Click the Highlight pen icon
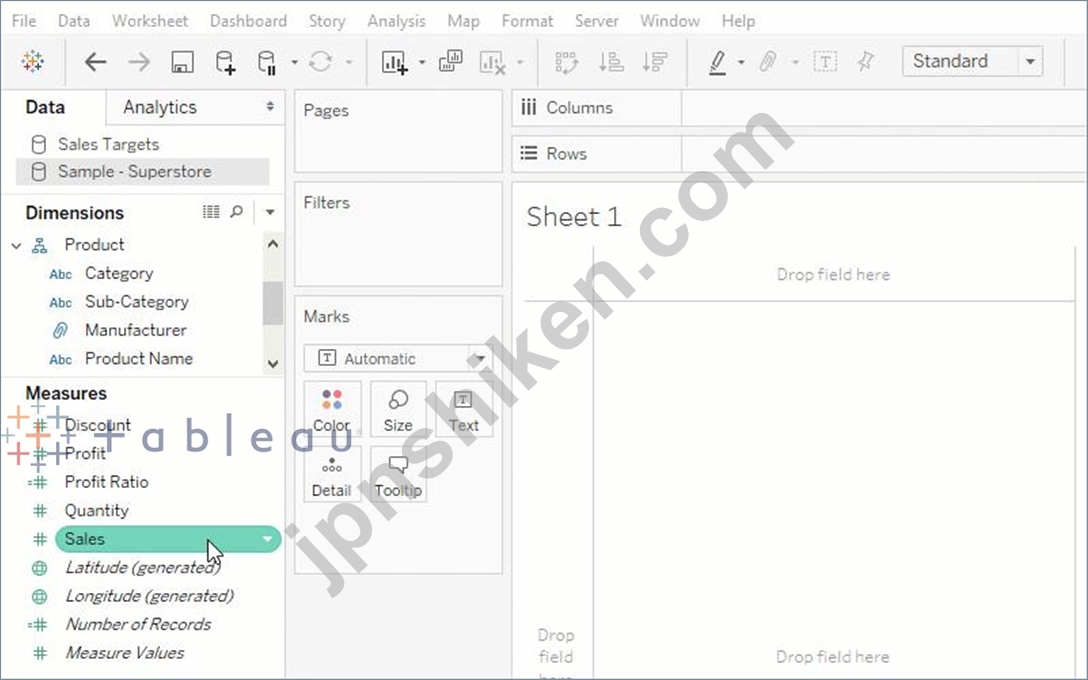This screenshot has height=680, width=1088. coord(717,62)
